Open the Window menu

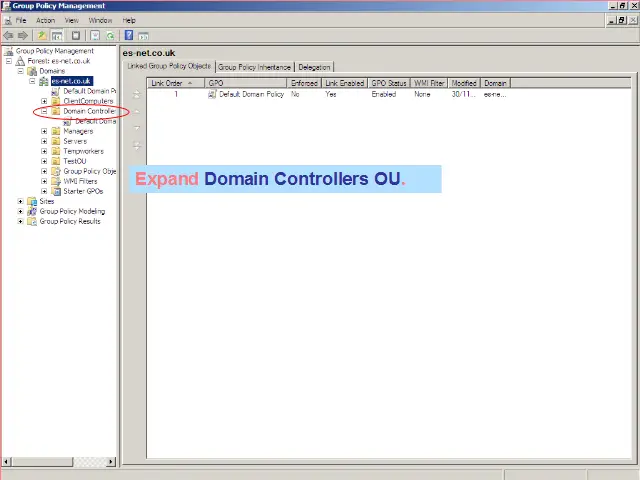point(100,20)
